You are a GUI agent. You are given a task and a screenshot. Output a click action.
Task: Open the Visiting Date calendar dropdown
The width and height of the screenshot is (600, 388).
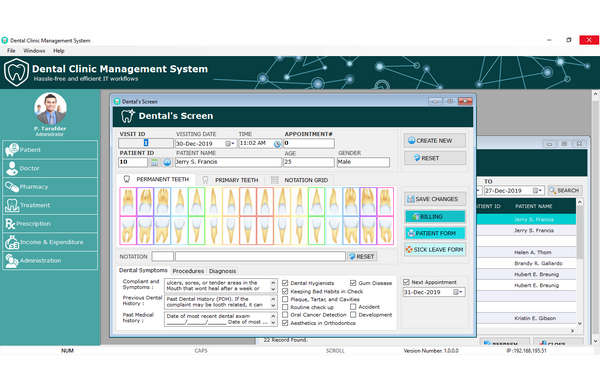(230, 143)
